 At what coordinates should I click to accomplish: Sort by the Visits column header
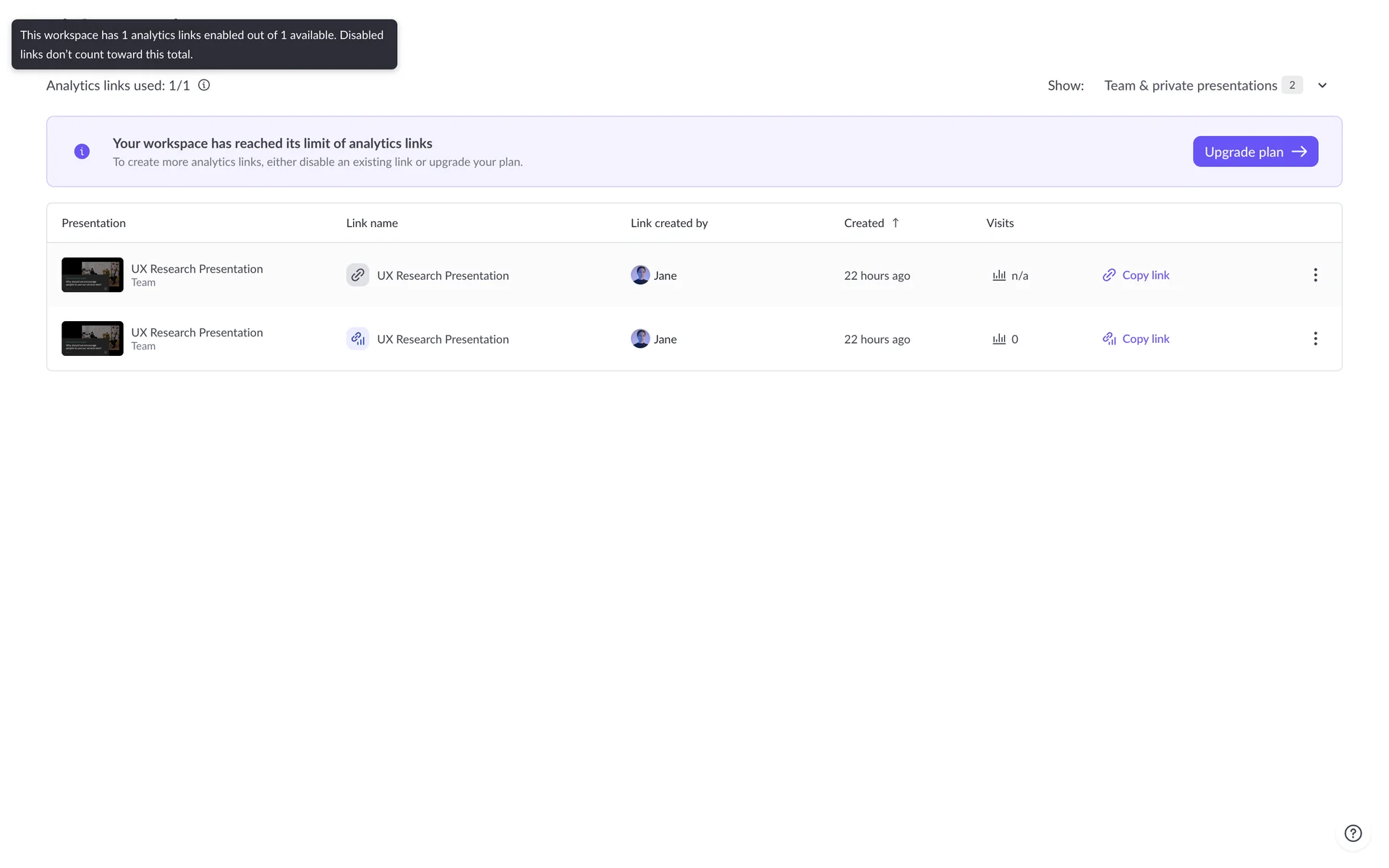pos(1000,223)
